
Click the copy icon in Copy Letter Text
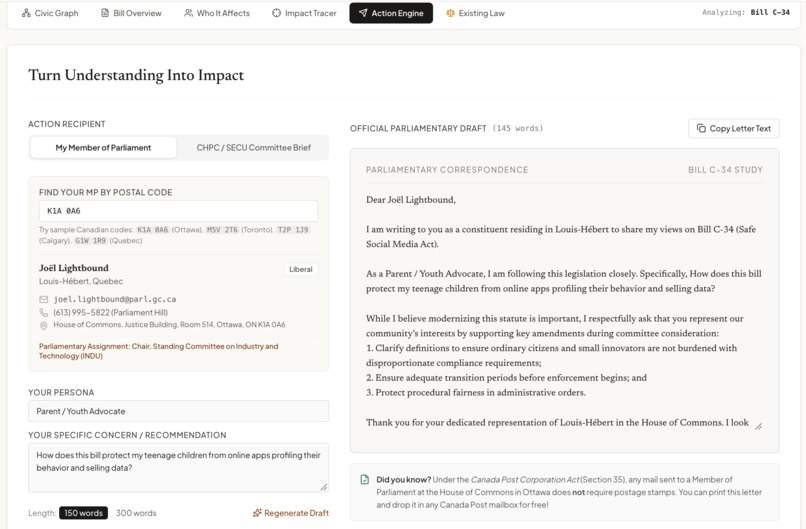click(x=701, y=128)
